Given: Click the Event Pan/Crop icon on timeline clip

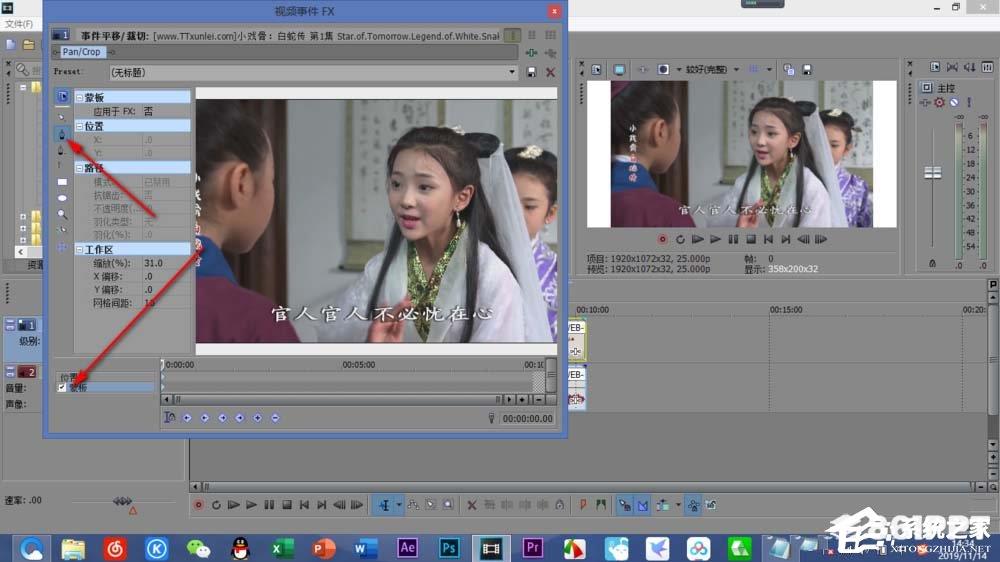Looking at the screenshot, I should [x=575, y=351].
